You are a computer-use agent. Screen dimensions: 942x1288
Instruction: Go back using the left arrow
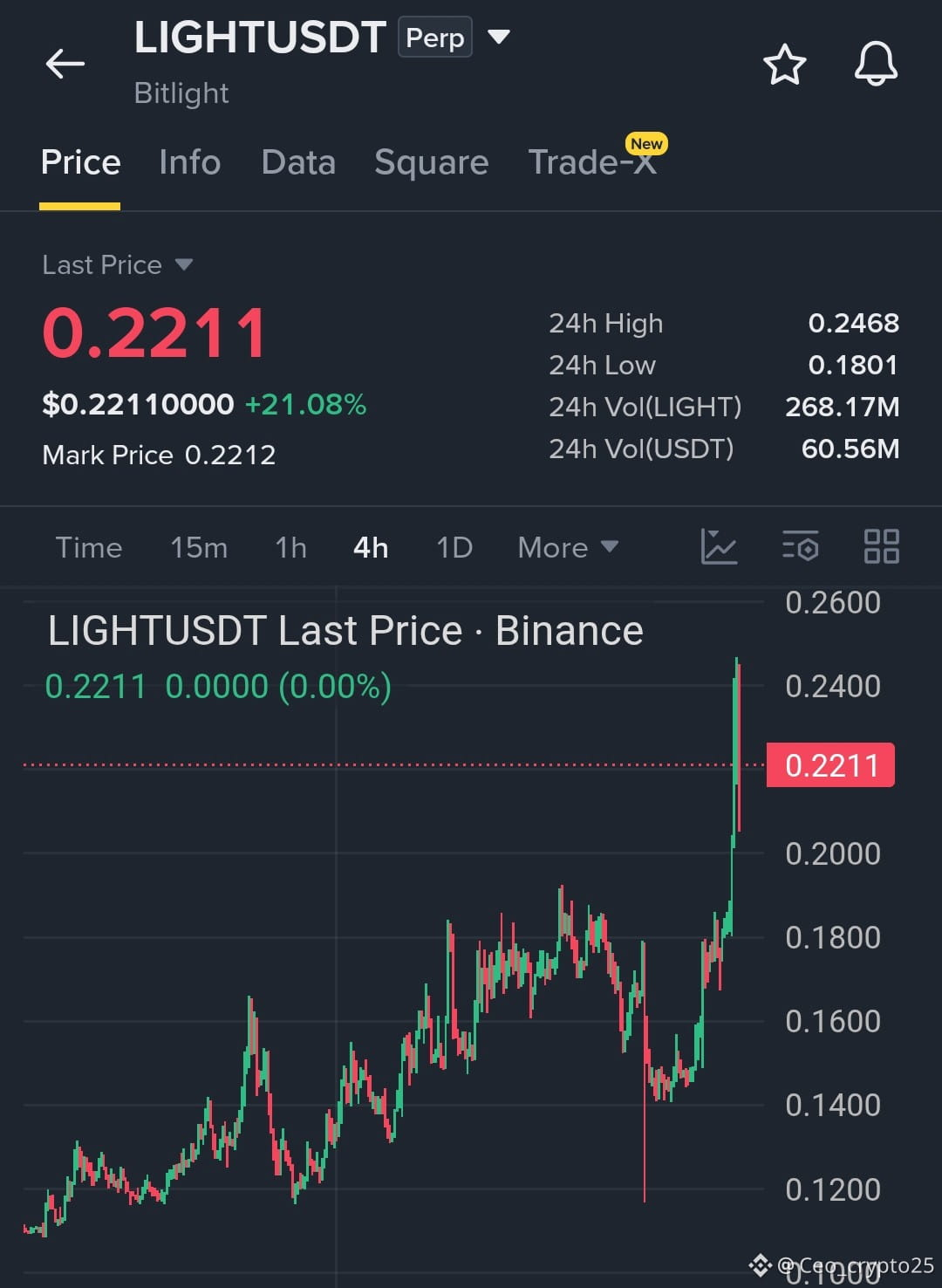pyautogui.click(x=65, y=64)
